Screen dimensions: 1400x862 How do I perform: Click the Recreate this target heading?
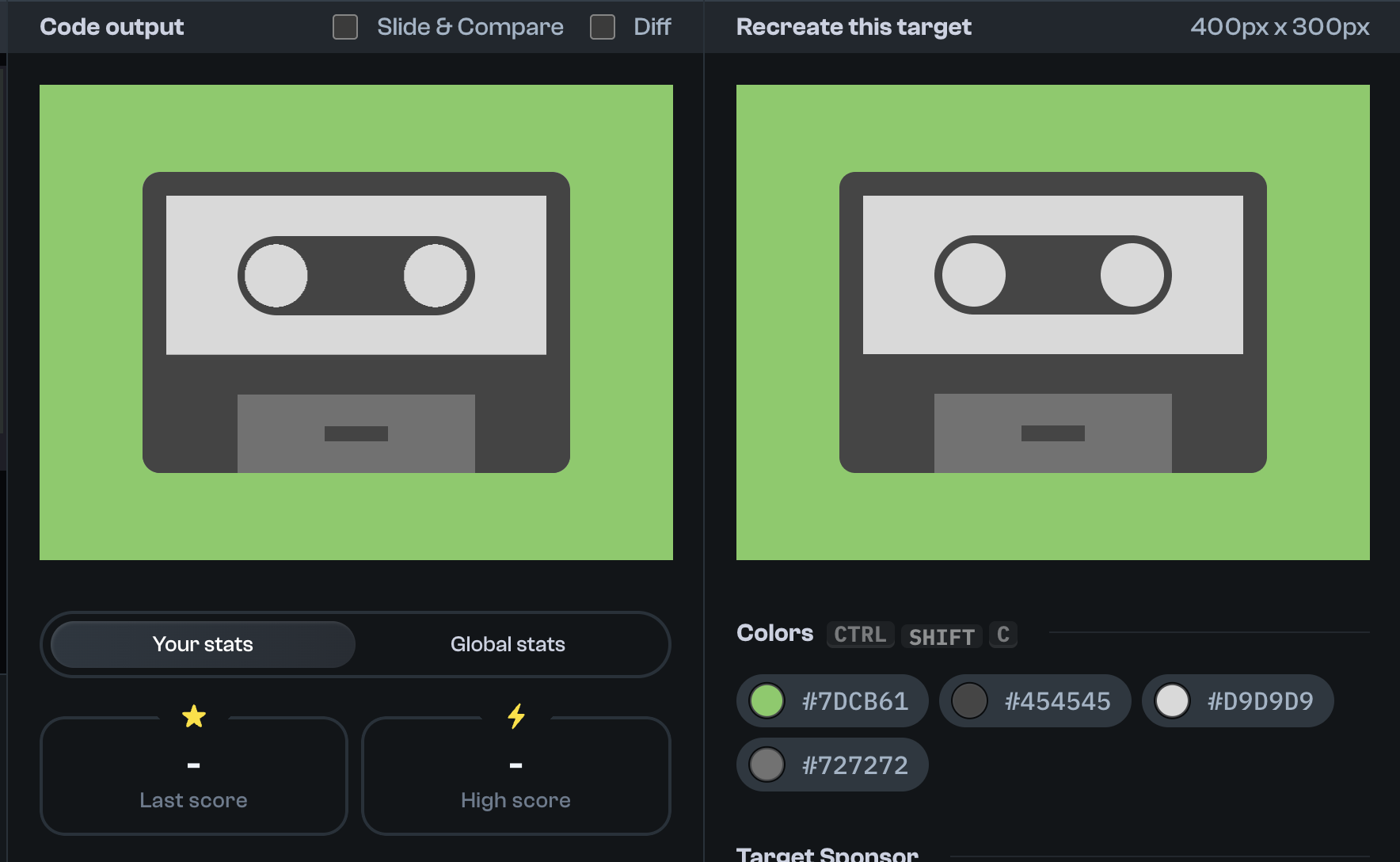pyautogui.click(x=854, y=27)
